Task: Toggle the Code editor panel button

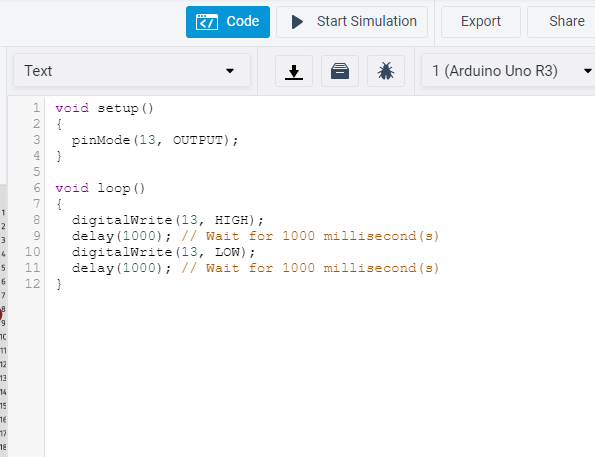Action: [228, 22]
